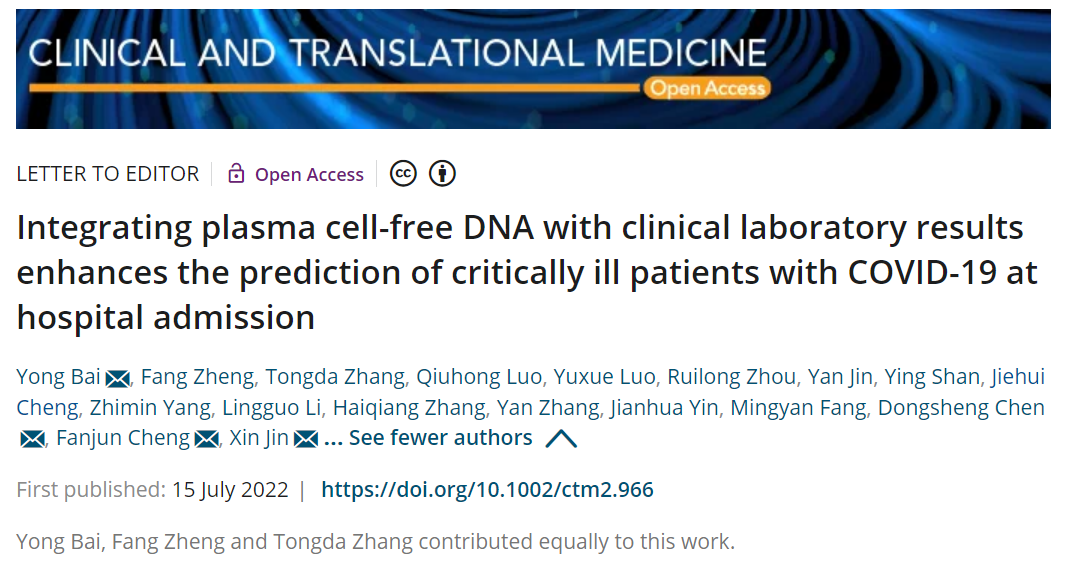This screenshot has width=1069, height=568.
Task: Click author name Jianhua Yin
Action: [664, 408]
